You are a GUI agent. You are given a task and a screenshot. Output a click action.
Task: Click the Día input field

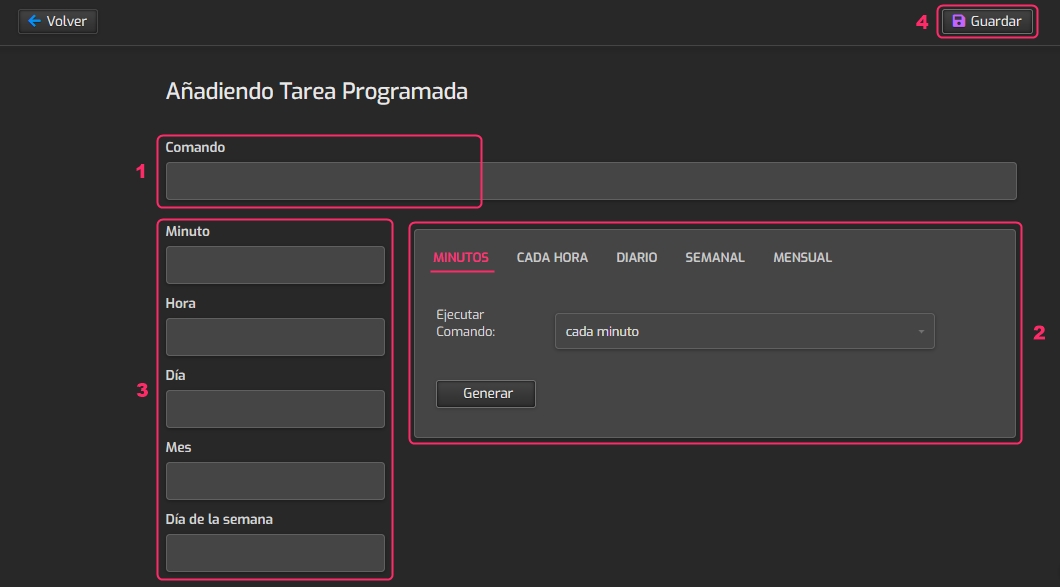tap(275, 409)
